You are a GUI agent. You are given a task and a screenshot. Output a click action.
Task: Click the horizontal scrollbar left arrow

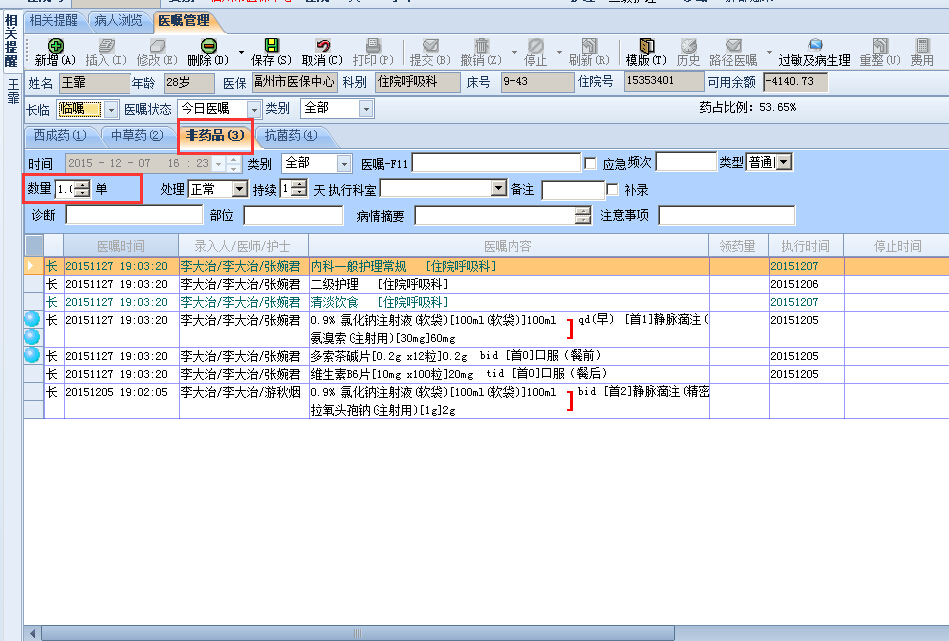[x=32, y=633]
